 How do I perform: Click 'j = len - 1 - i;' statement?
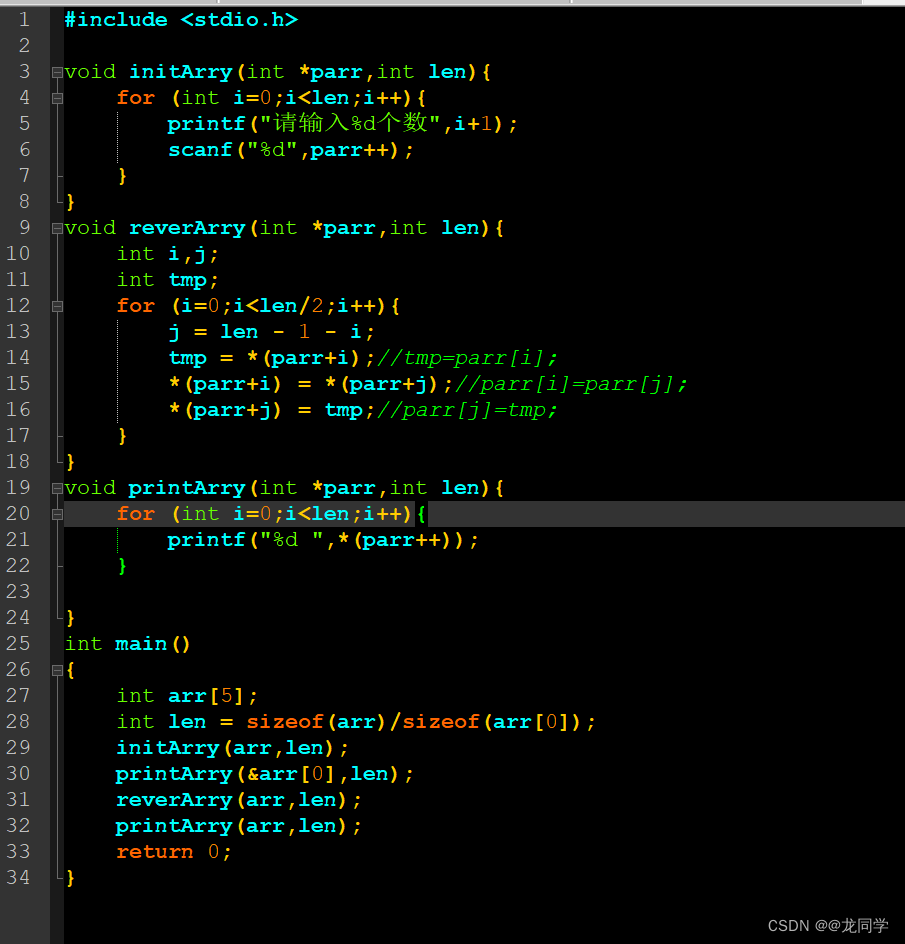[272, 332]
